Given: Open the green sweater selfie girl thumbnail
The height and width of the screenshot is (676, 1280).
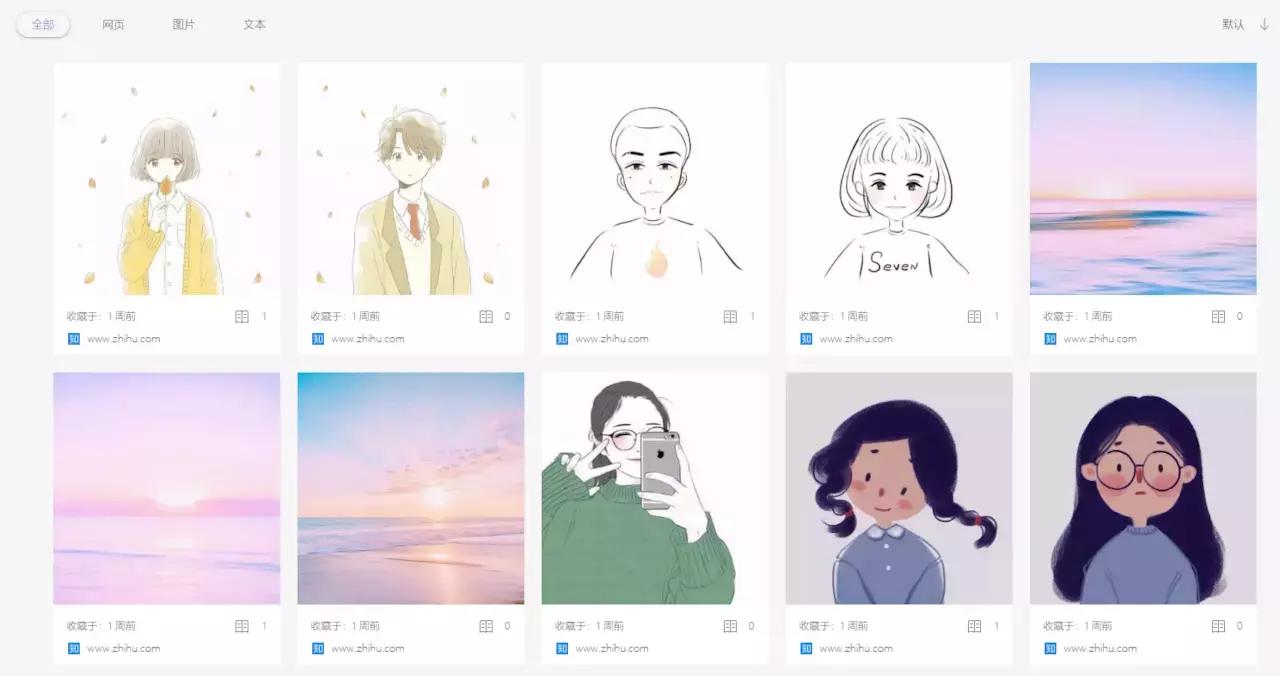Looking at the screenshot, I should pyautogui.click(x=655, y=488).
